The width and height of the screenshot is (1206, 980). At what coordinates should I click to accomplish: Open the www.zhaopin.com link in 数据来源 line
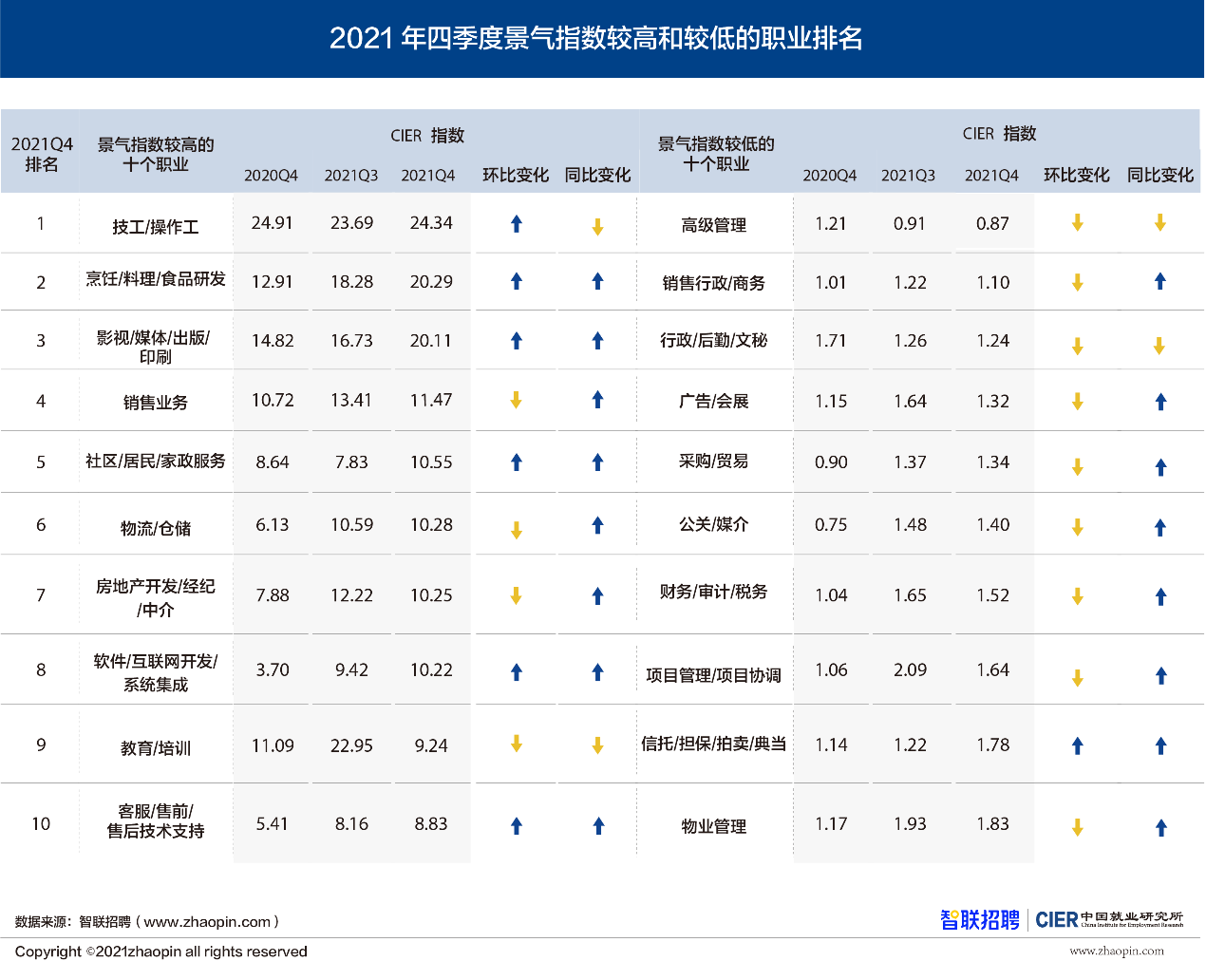tap(207, 922)
